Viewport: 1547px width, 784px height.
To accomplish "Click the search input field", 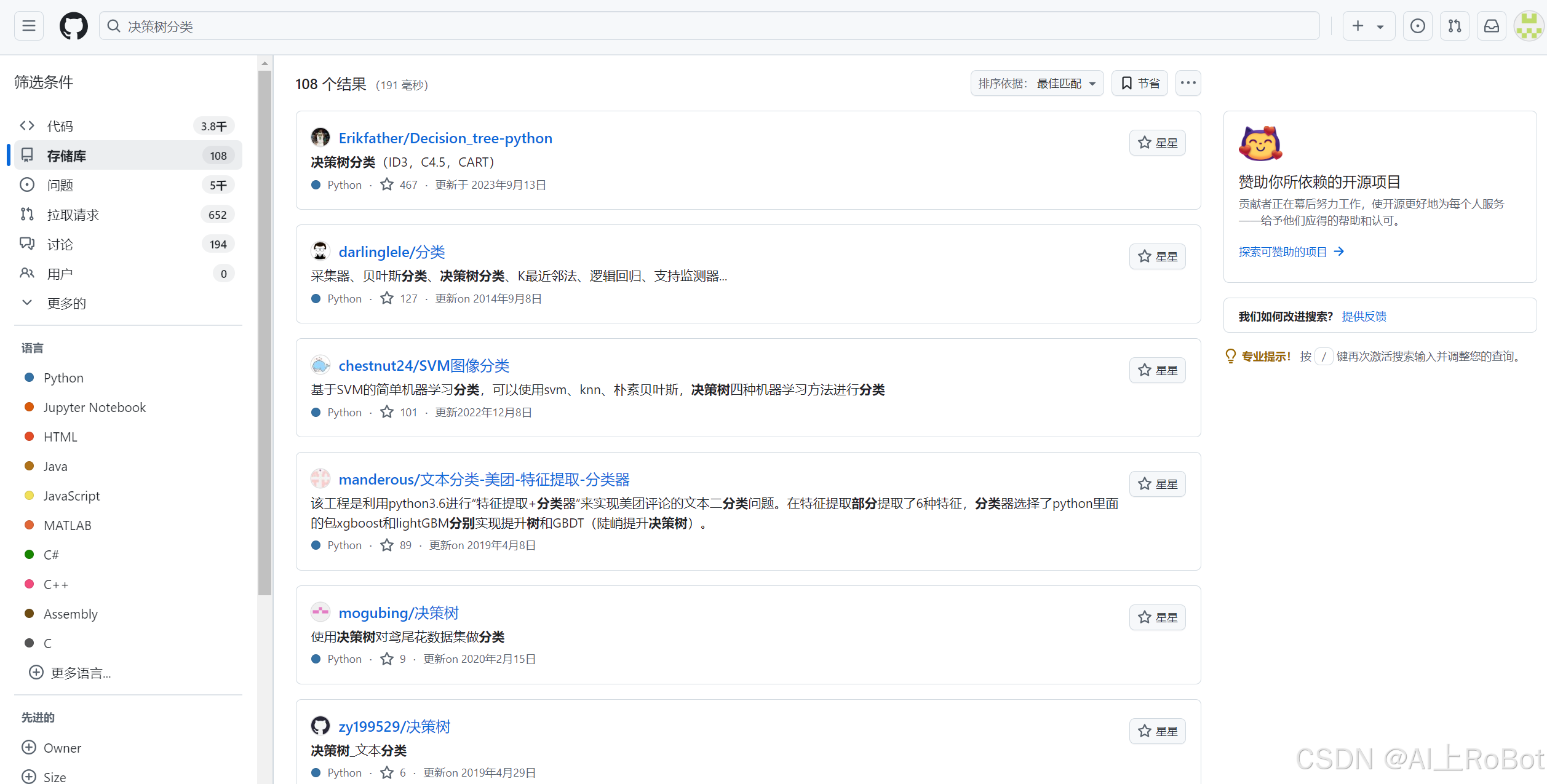I will (x=707, y=26).
